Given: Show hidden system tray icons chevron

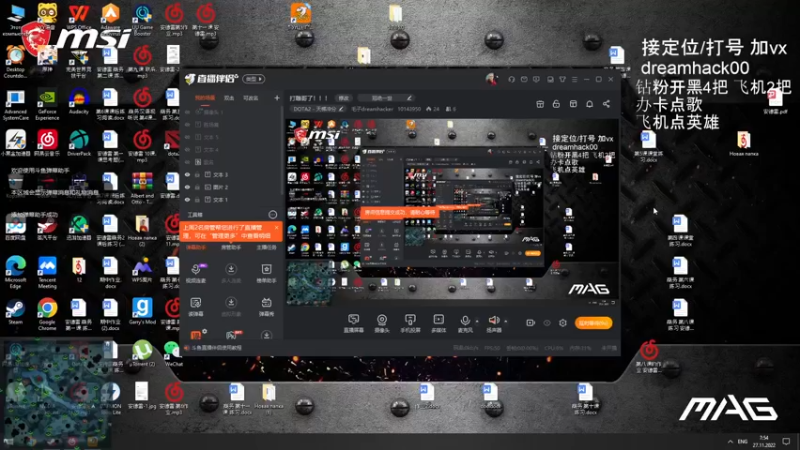Looking at the screenshot, I should pyautogui.click(x=730, y=441).
